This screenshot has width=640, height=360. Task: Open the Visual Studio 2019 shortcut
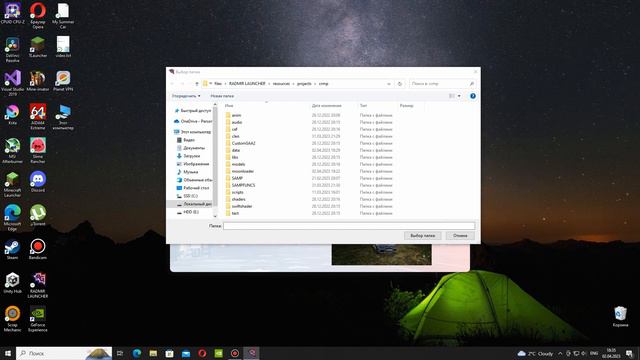coord(13,83)
